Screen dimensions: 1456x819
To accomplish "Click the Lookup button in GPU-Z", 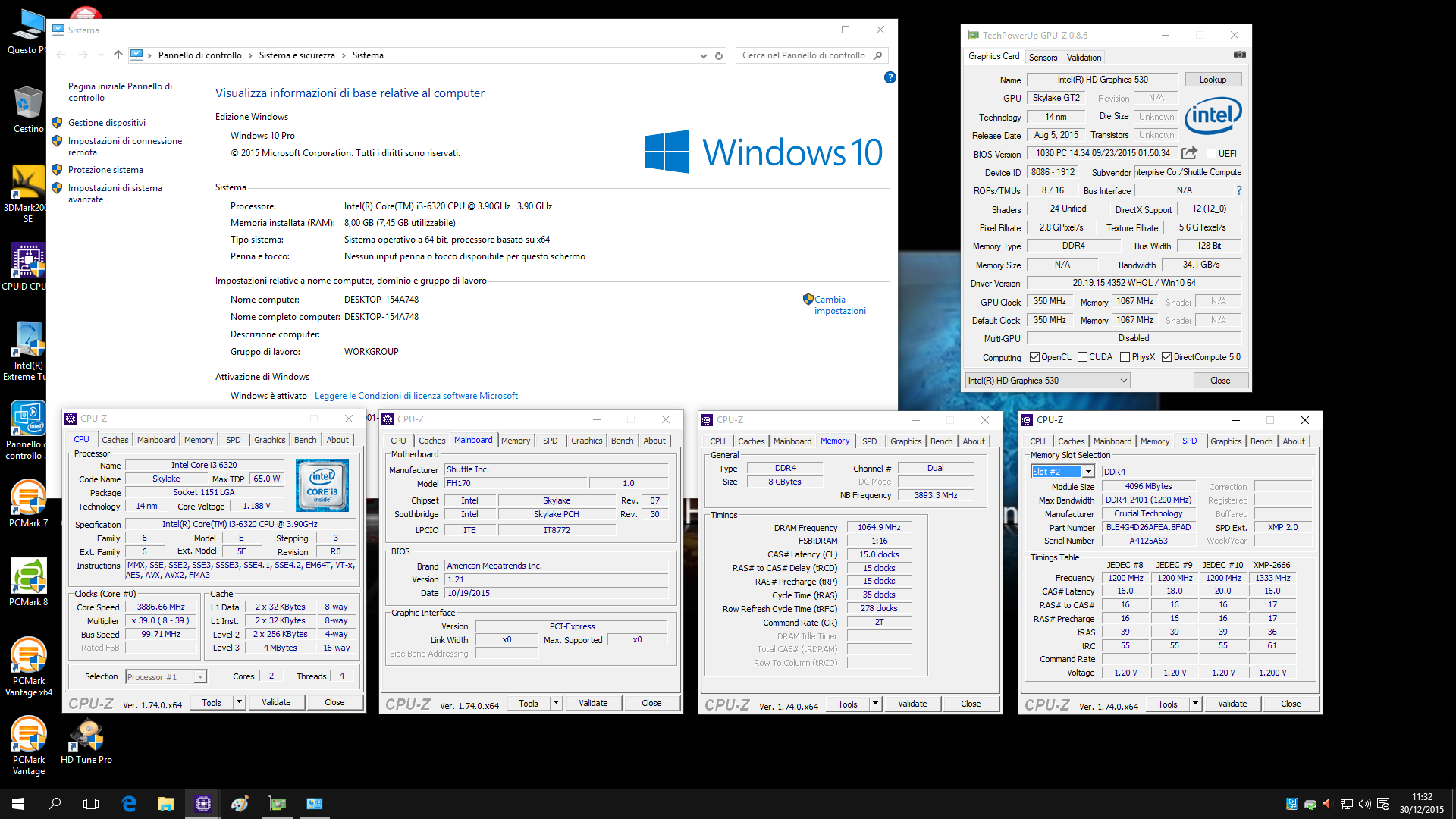I will pyautogui.click(x=1213, y=80).
